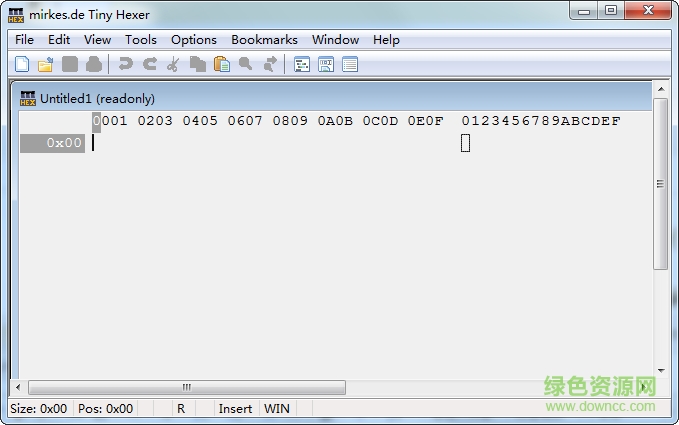The image size is (679, 425).
Task: Click the ASCII pane caret box
Action: click(466, 143)
